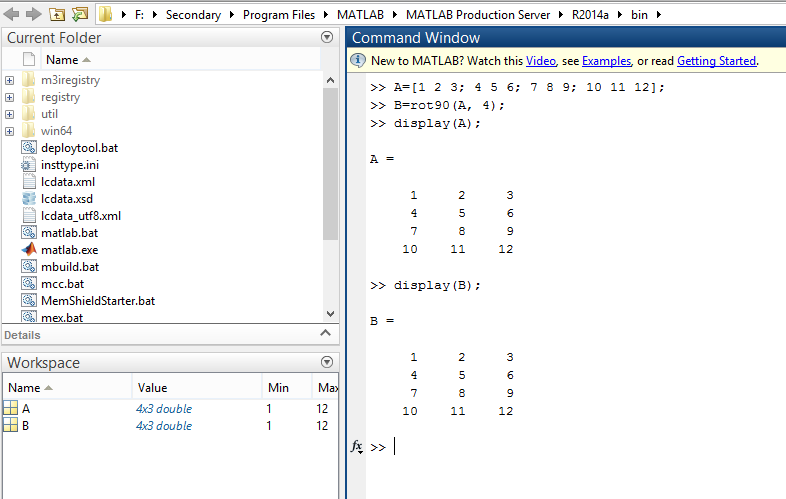
Task: Click the insttype.ini gear icon
Action: coord(29,164)
